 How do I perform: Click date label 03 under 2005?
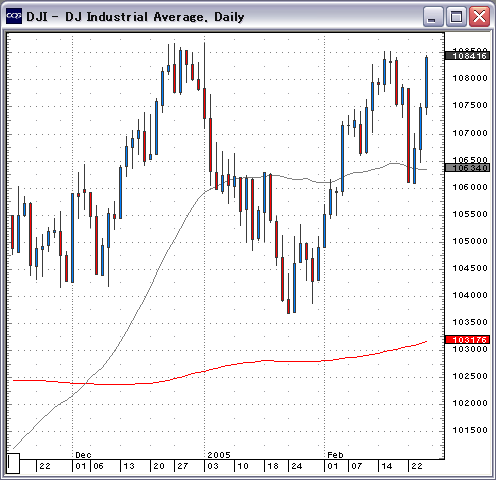[x=213, y=466]
